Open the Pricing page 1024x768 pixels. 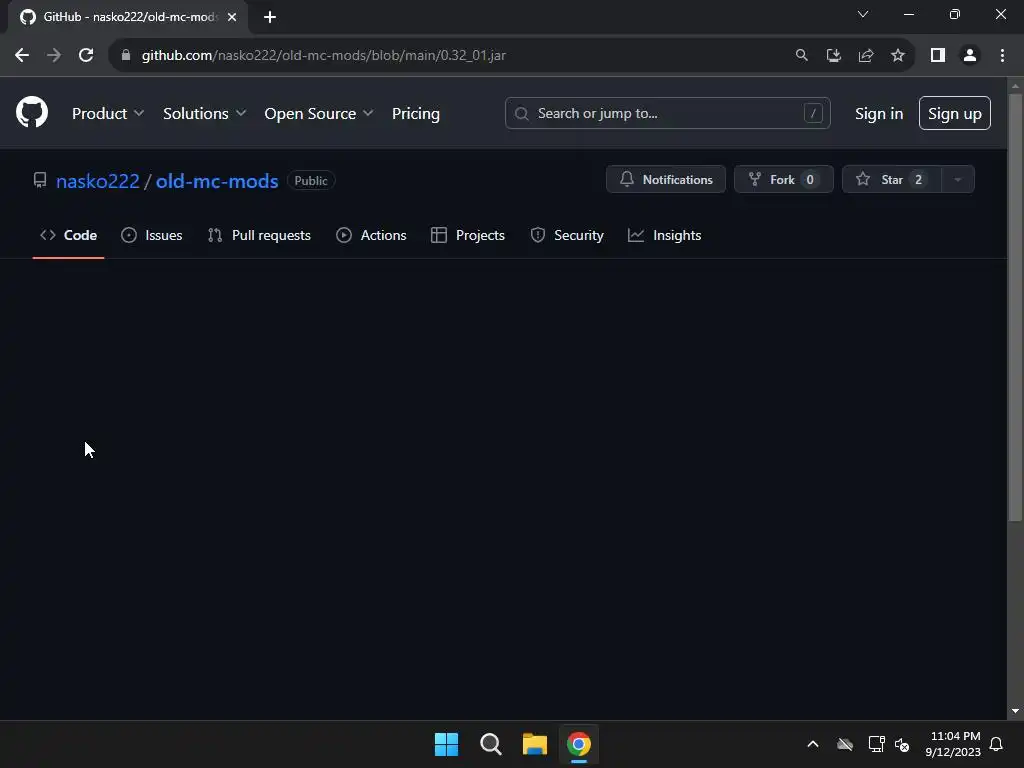coord(416,114)
